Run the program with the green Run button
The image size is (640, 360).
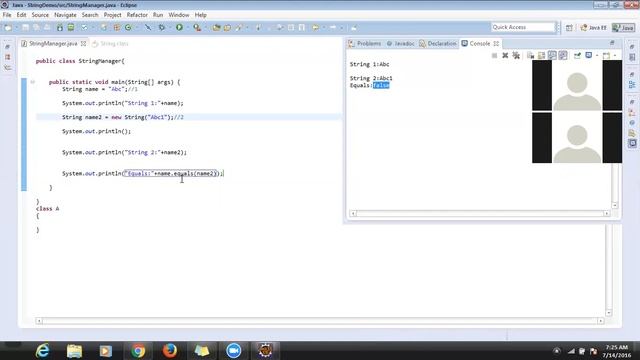(179, 27)
